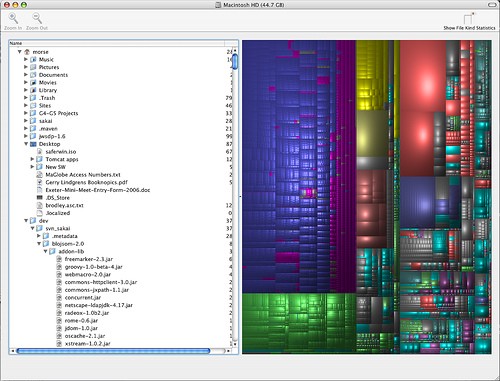Viewport: 500px width, 381px height.
Task: Collapse the morse home folder
Action: click(x=20, y=52)
